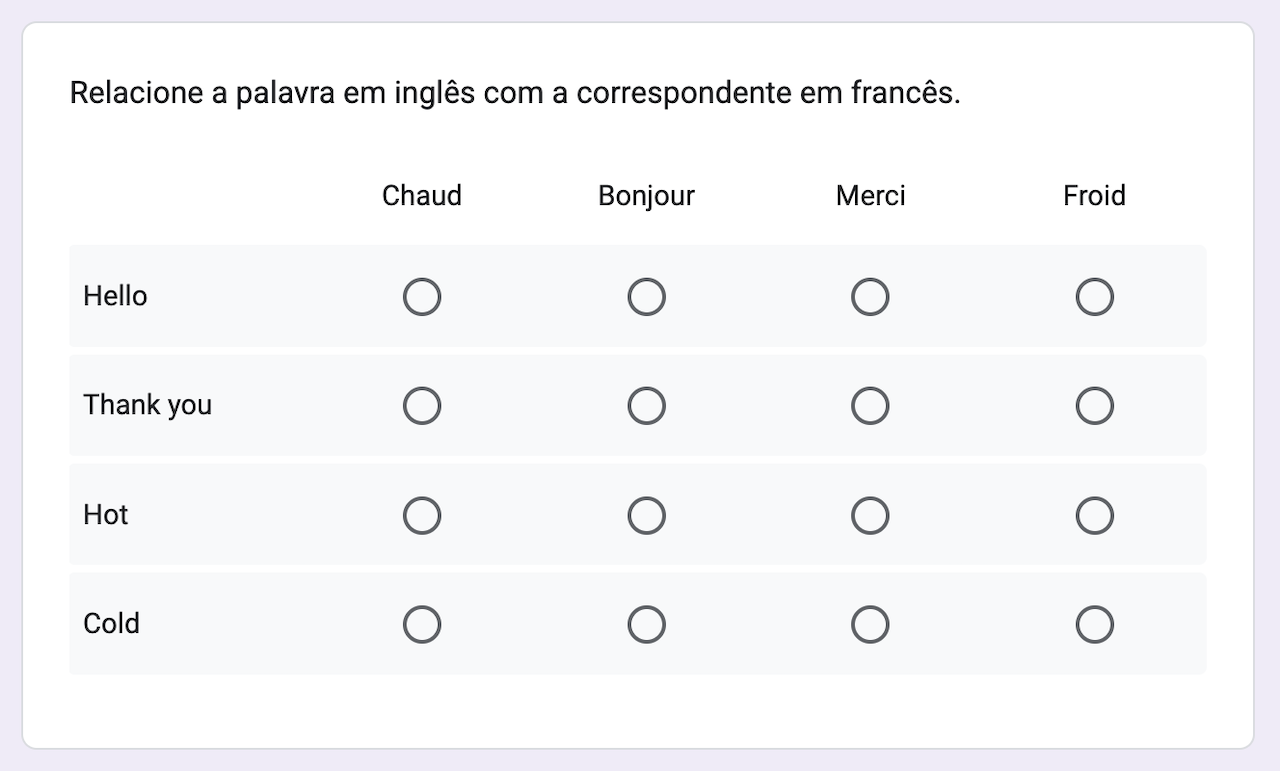
Task: Select Merci for the Hello row
Action: pyautogui.click(x=870, y=297)
